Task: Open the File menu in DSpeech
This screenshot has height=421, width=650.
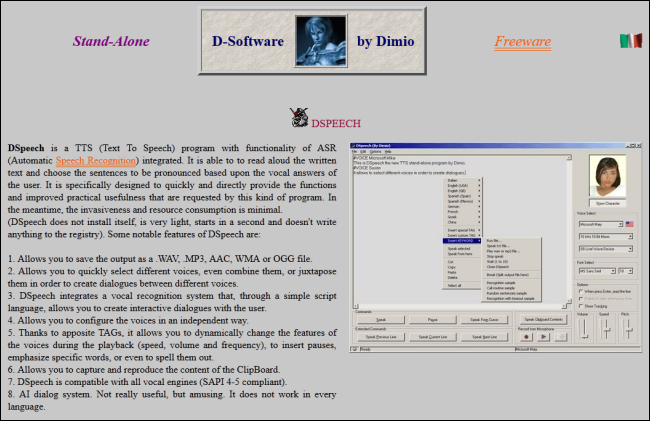Action: point(354,152)
